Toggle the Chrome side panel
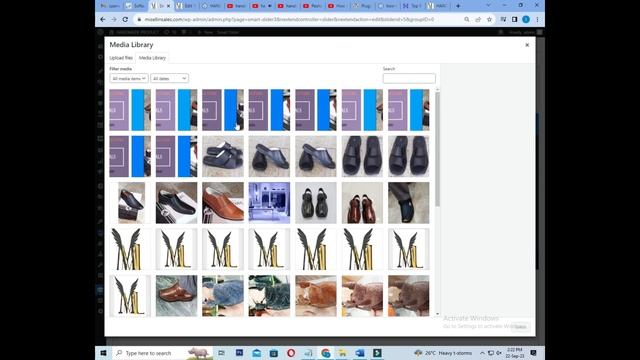 514,19
